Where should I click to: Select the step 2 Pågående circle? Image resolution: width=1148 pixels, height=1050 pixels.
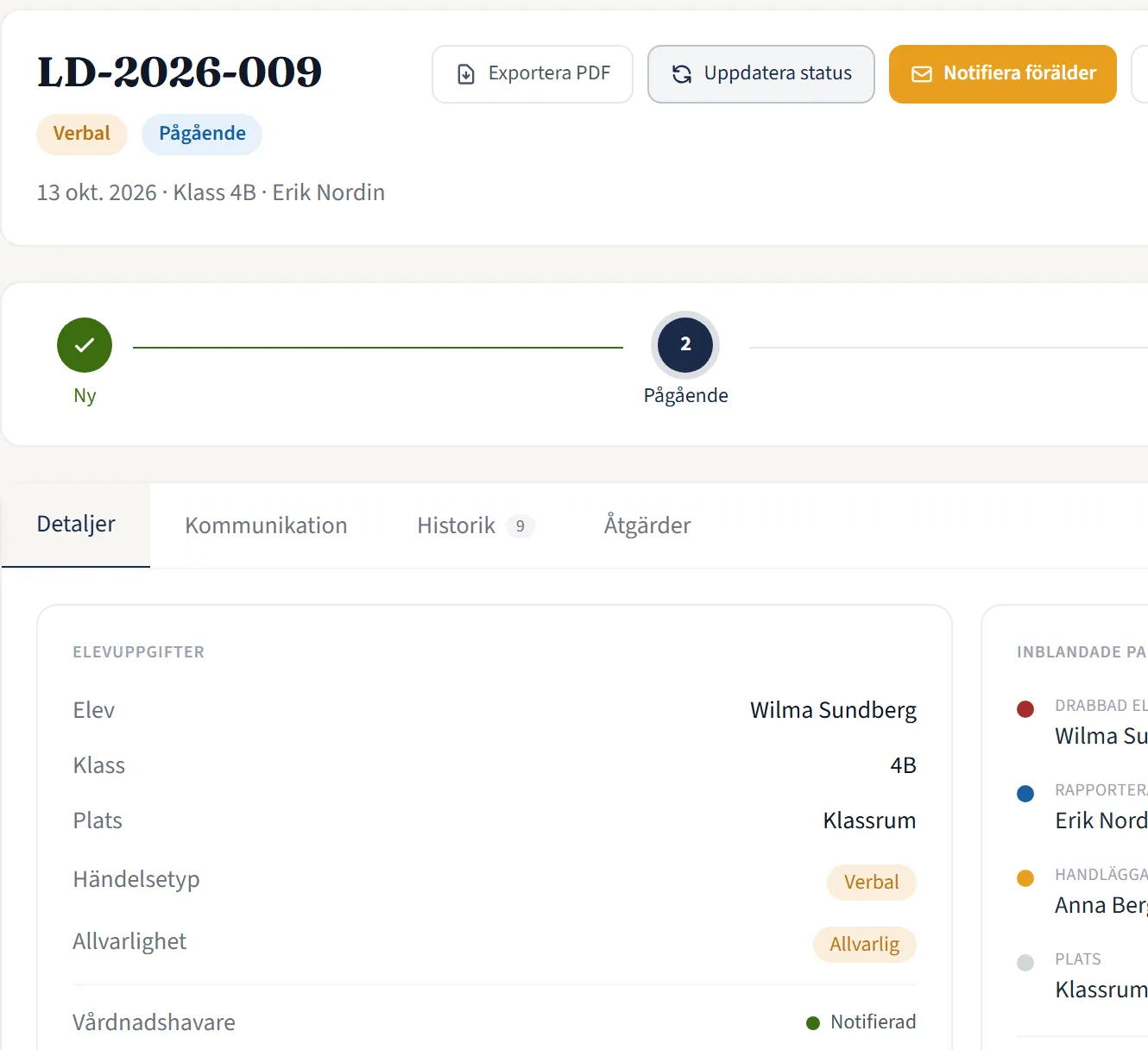click(685, 344)
